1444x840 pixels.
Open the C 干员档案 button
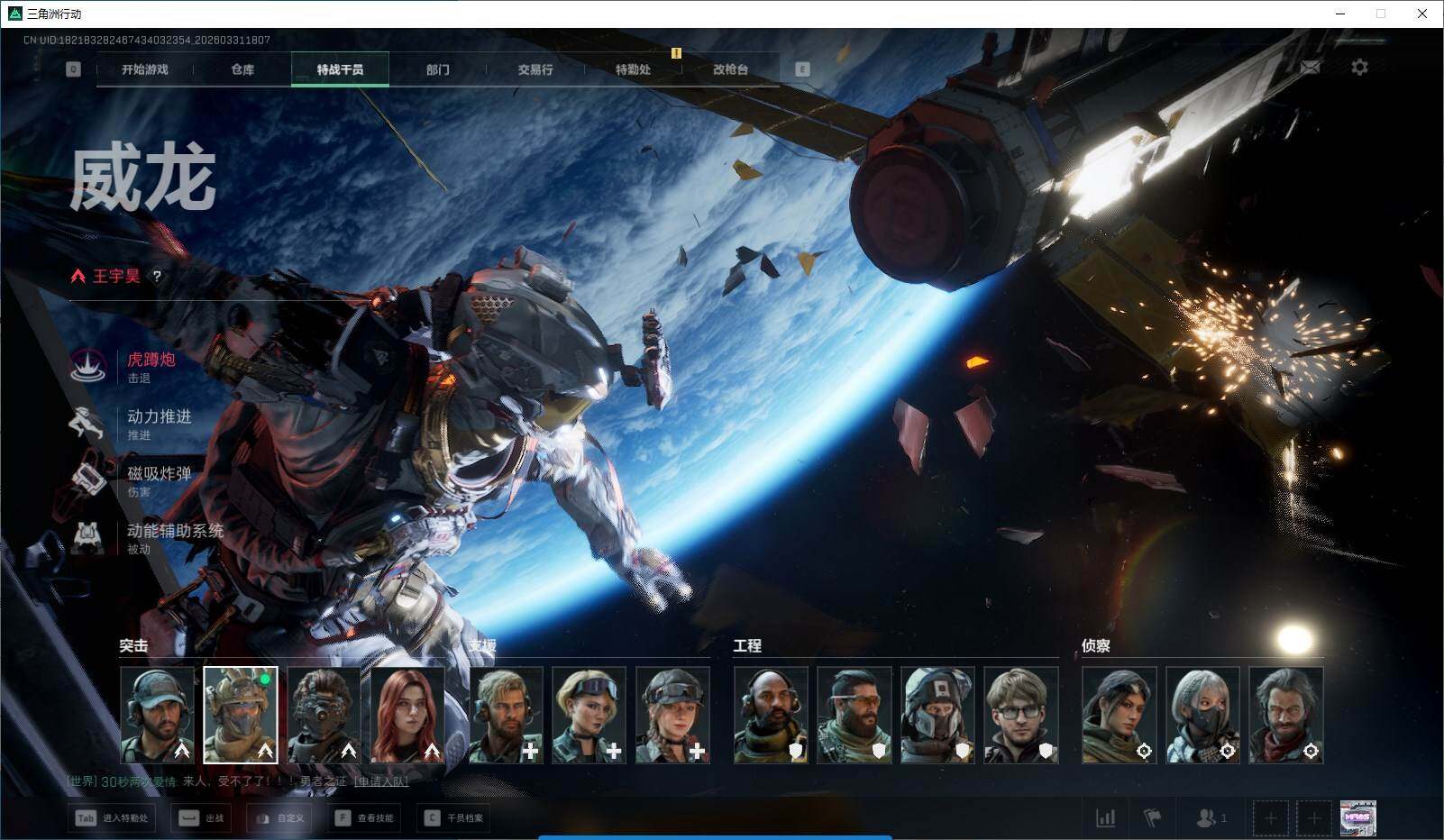(453, 818)
